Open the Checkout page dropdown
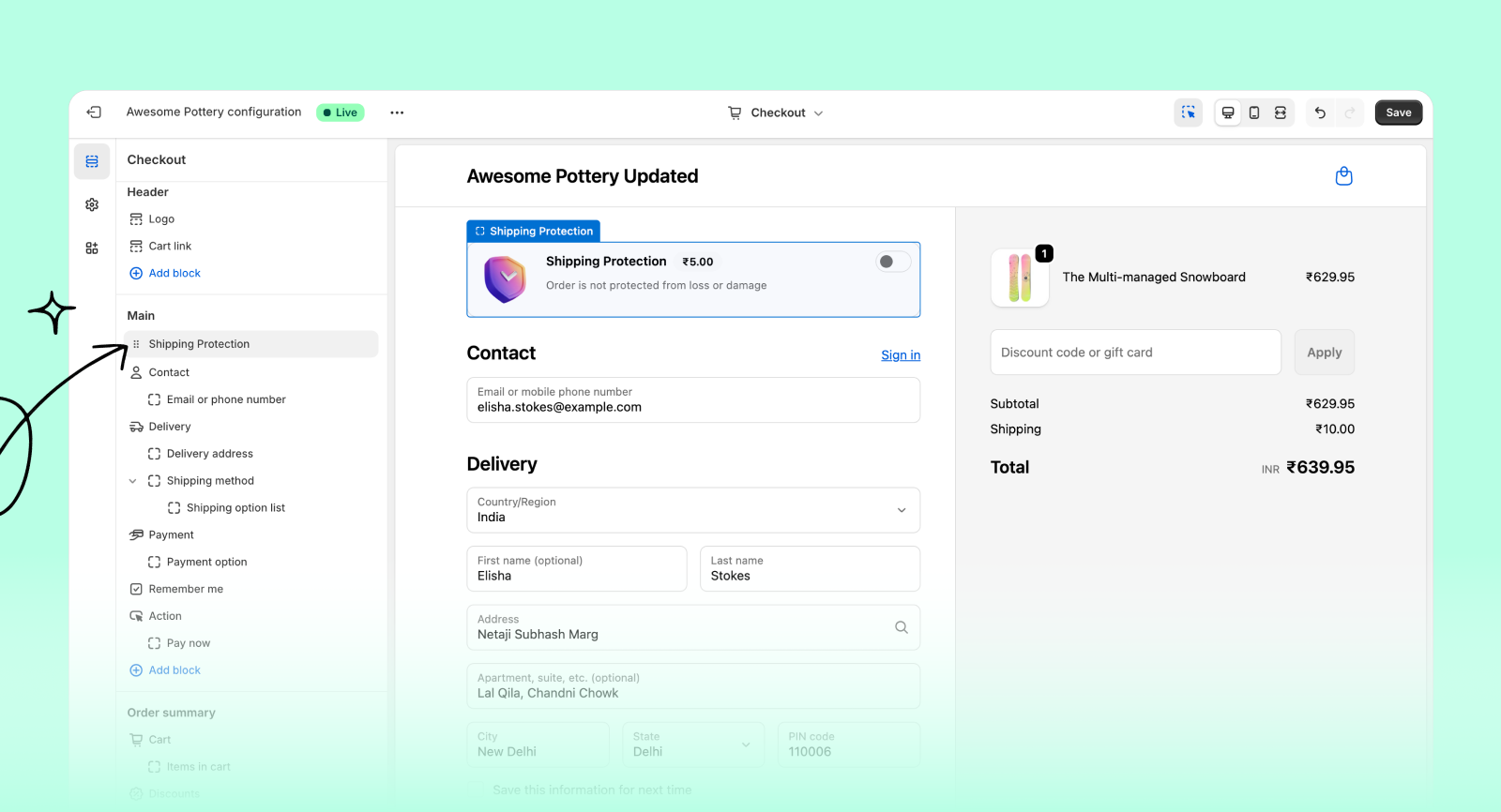The height and width of the screenshot is (812, 1501). point(776,113)
